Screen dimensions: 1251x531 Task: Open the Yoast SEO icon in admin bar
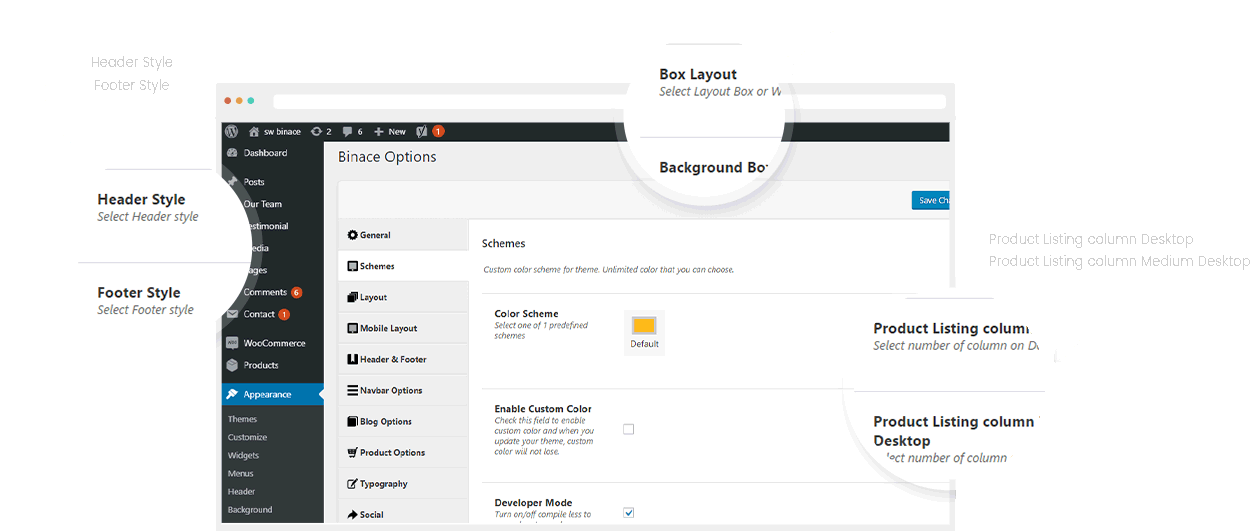tap(422, 131)
